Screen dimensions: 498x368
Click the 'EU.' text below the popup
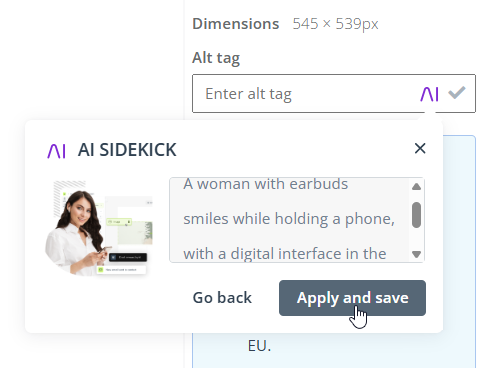click(259, 346)
